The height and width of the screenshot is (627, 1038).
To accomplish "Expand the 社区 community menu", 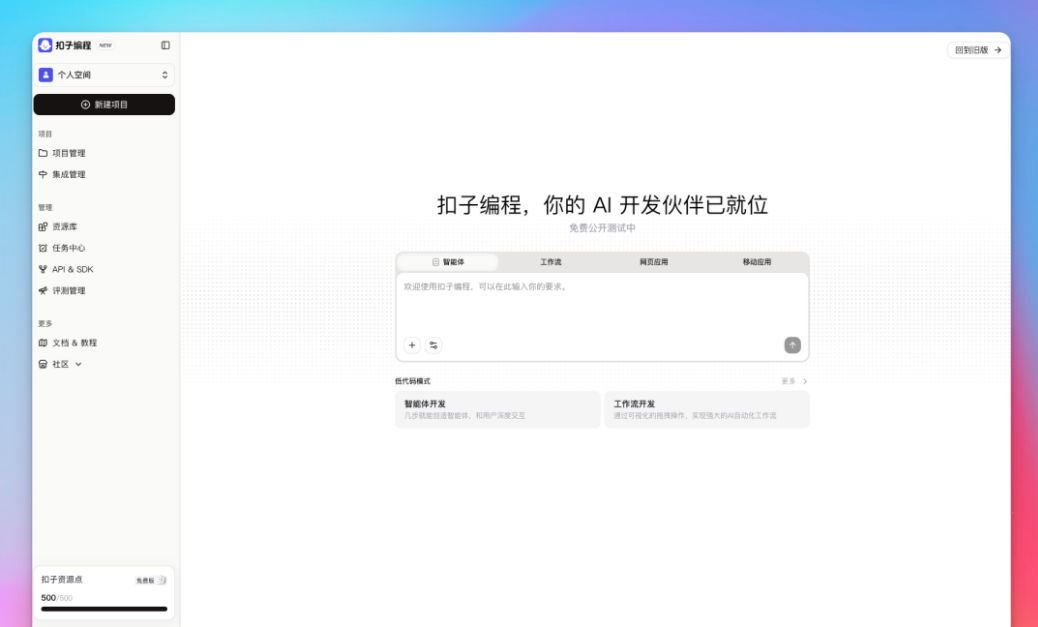I will (60, 363).
